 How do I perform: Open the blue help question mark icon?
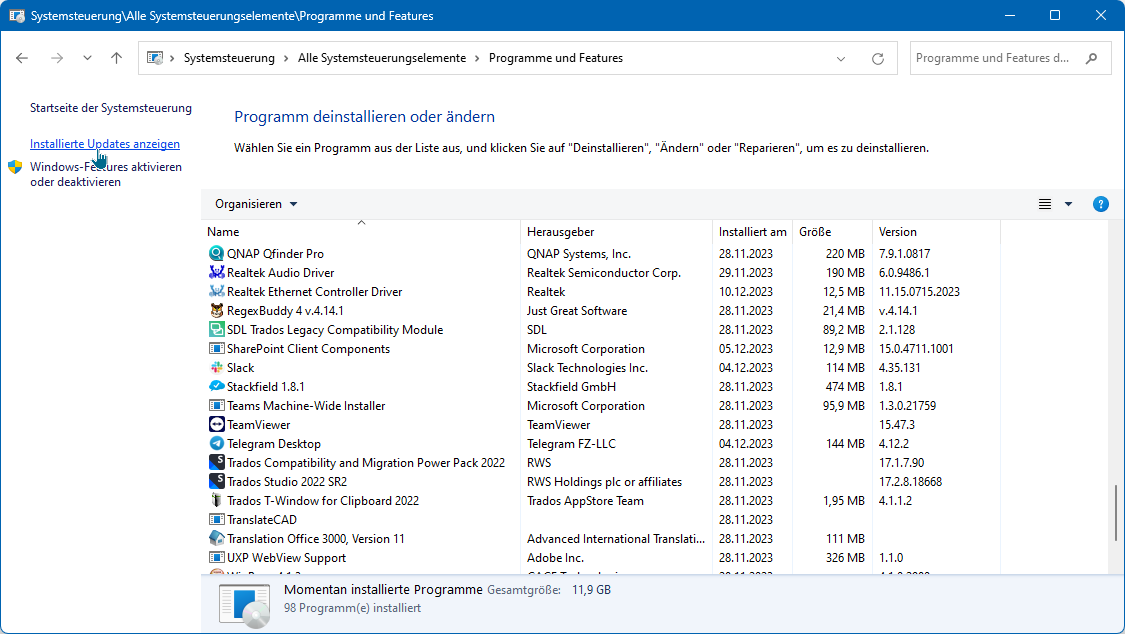[x=1100, y=204]
